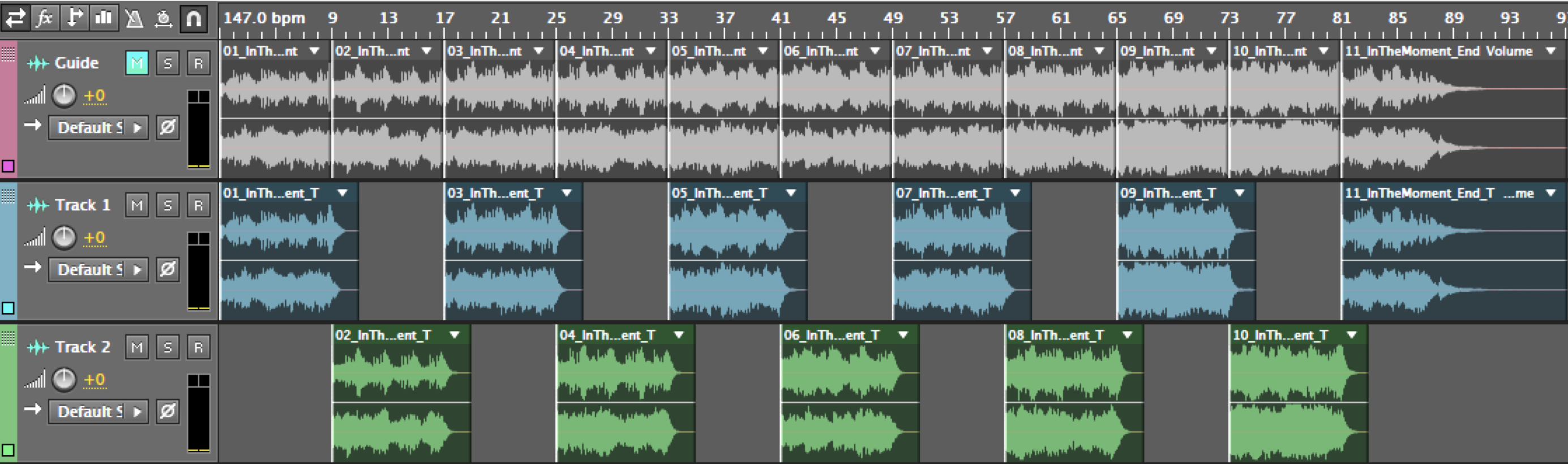Toggle global clip stretching icon
Screen dimensions: 1568x464
click(x=163, y=19)
